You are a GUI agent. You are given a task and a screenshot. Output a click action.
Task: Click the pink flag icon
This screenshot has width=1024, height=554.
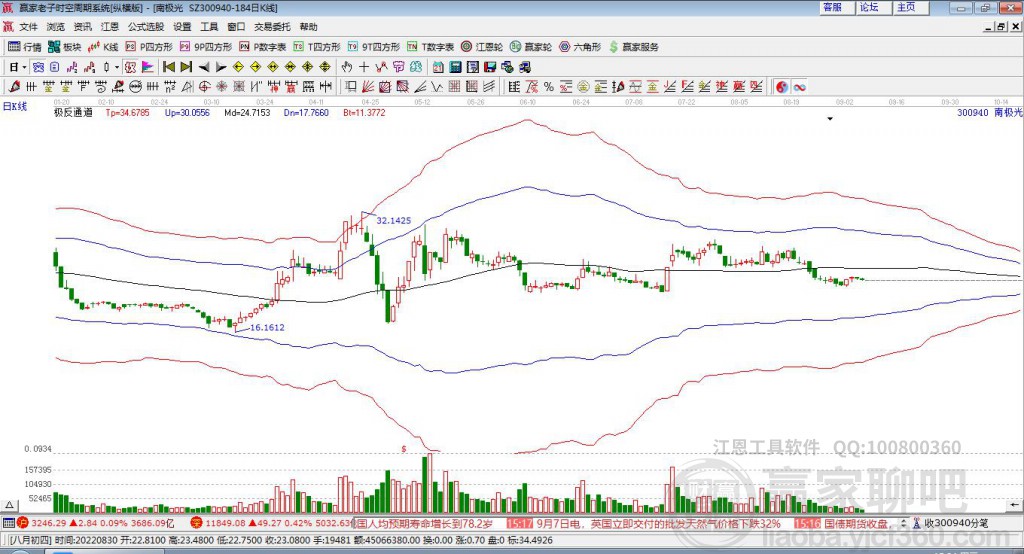[x=148, y=67]
